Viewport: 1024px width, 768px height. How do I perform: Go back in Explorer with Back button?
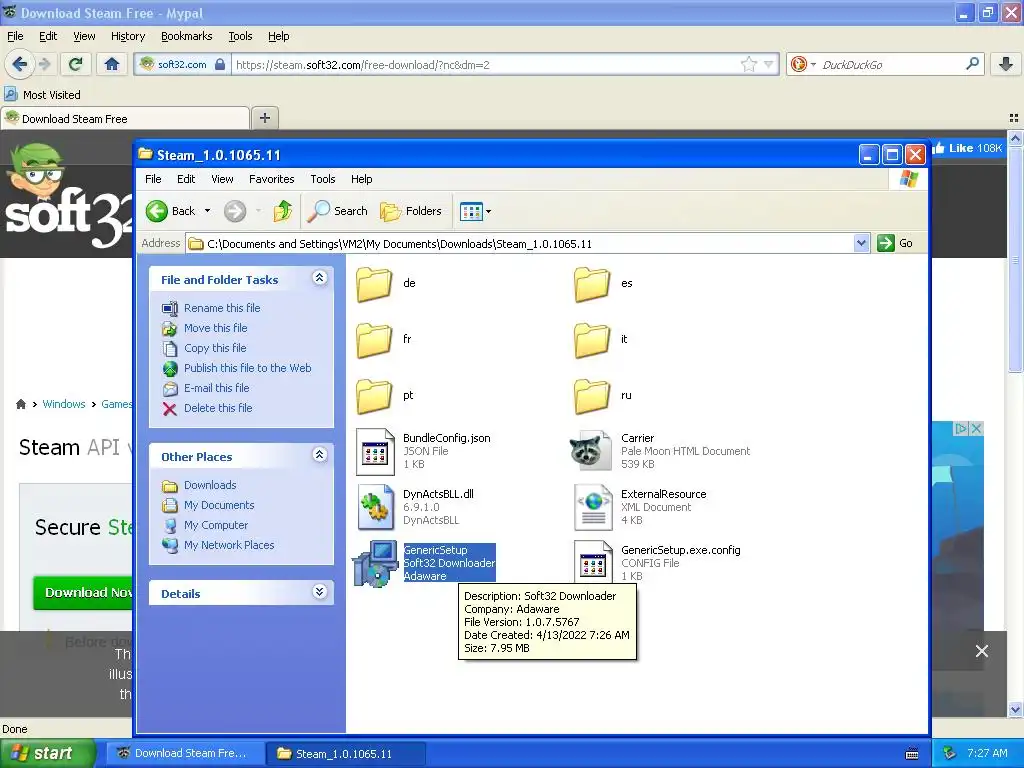click(x=171, y=211)
